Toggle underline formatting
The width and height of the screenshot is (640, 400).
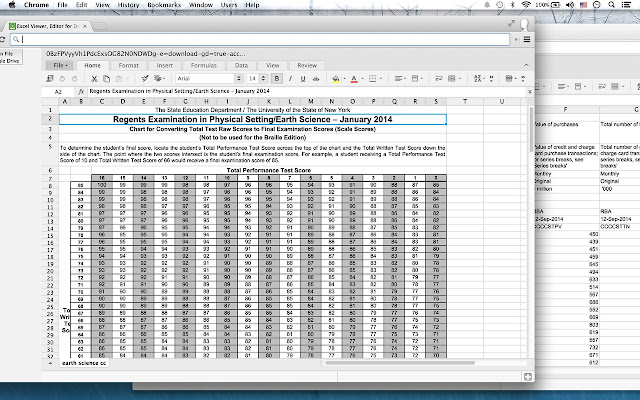pyautogui.click(x=303, y=78)
